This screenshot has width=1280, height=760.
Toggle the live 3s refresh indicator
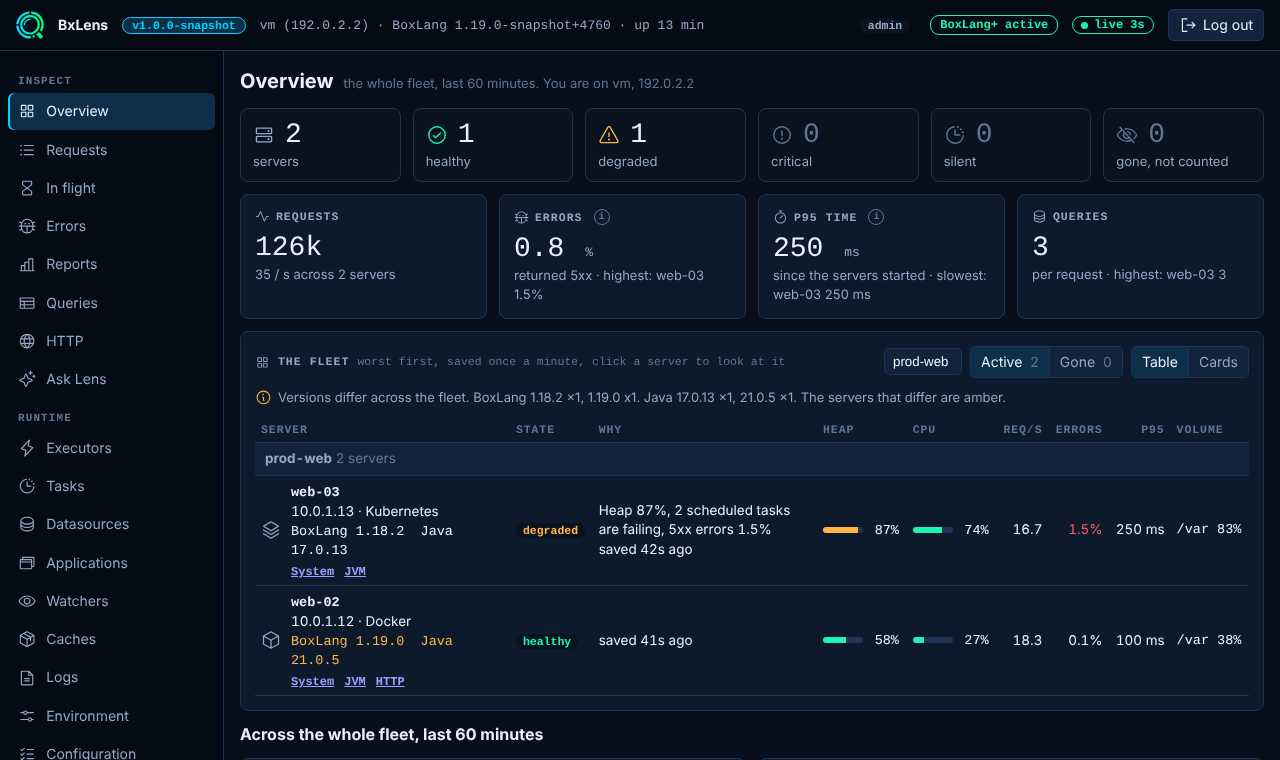(1113, 25)
